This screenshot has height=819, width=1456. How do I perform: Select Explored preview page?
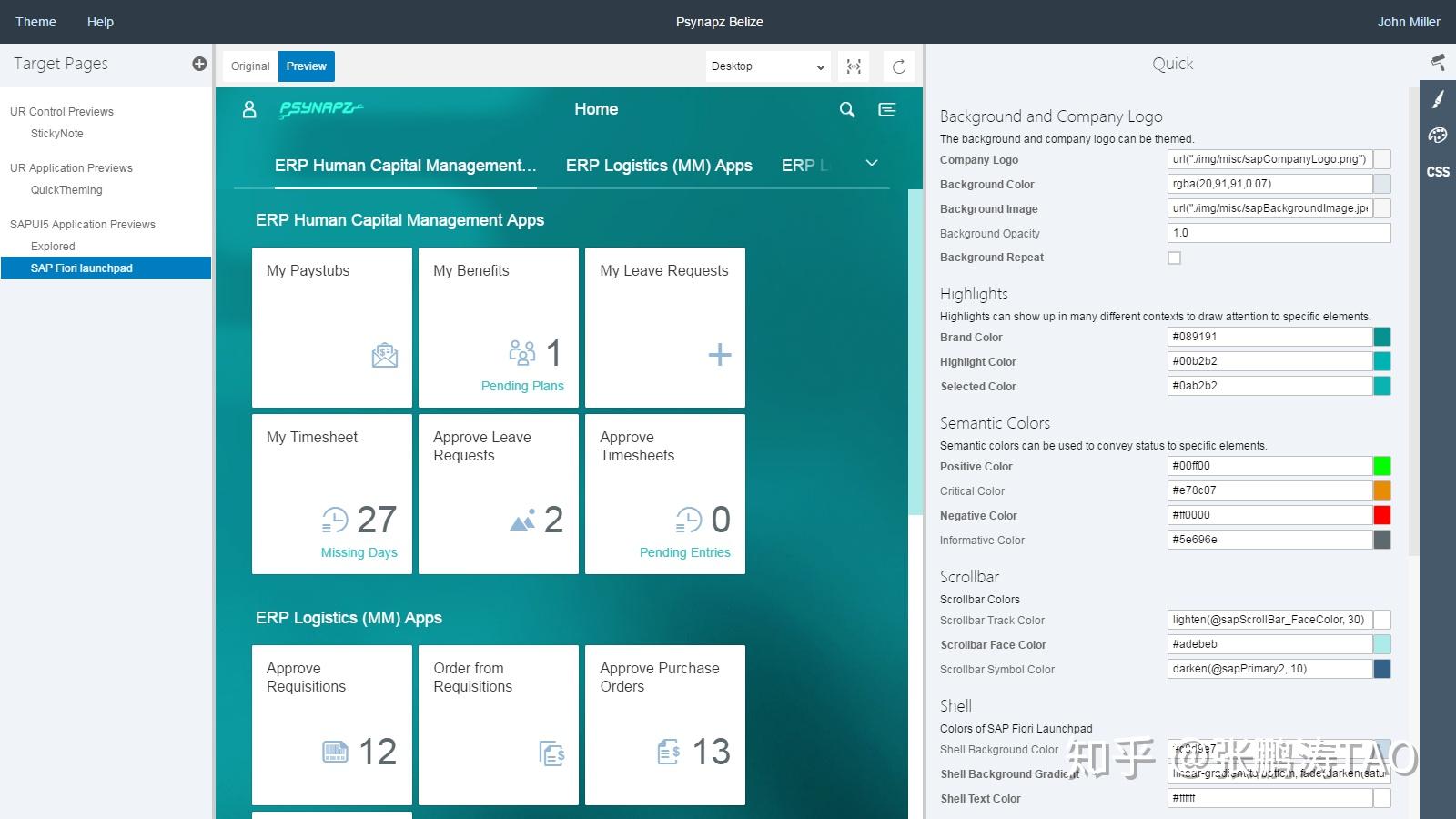[53, 247]
